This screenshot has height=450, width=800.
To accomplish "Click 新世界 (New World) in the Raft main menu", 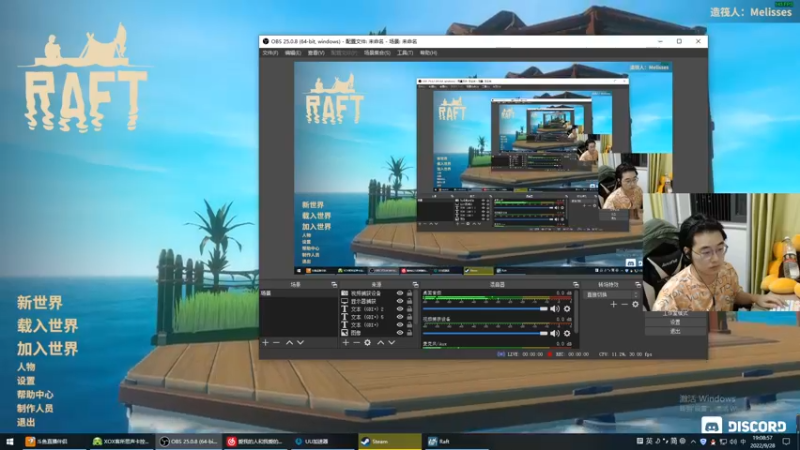I will [40, 303].
